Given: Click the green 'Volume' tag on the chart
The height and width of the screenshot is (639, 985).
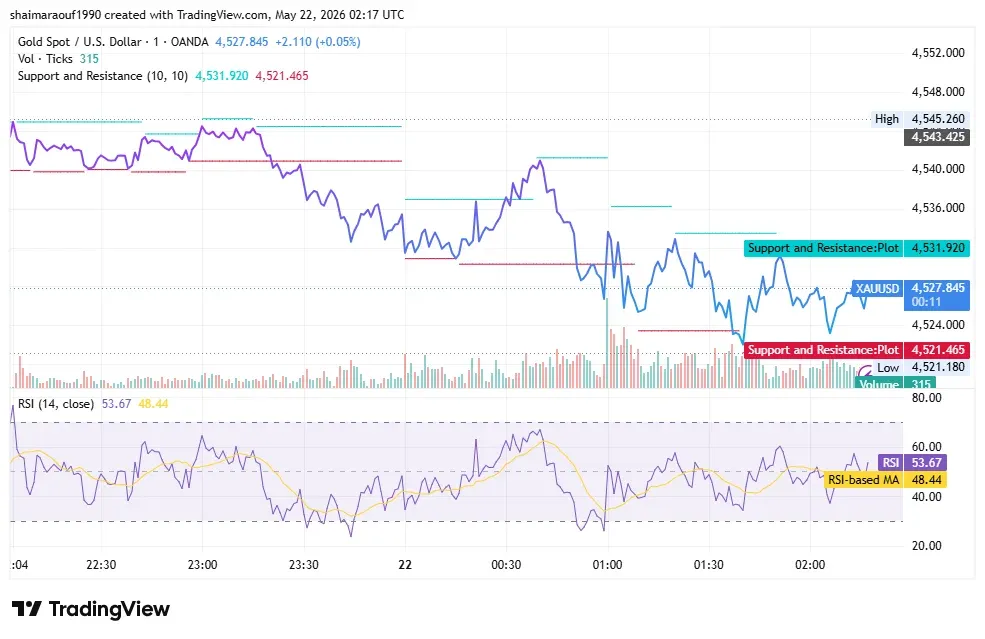Looking at the screenshot, I should tap(879, 383).
